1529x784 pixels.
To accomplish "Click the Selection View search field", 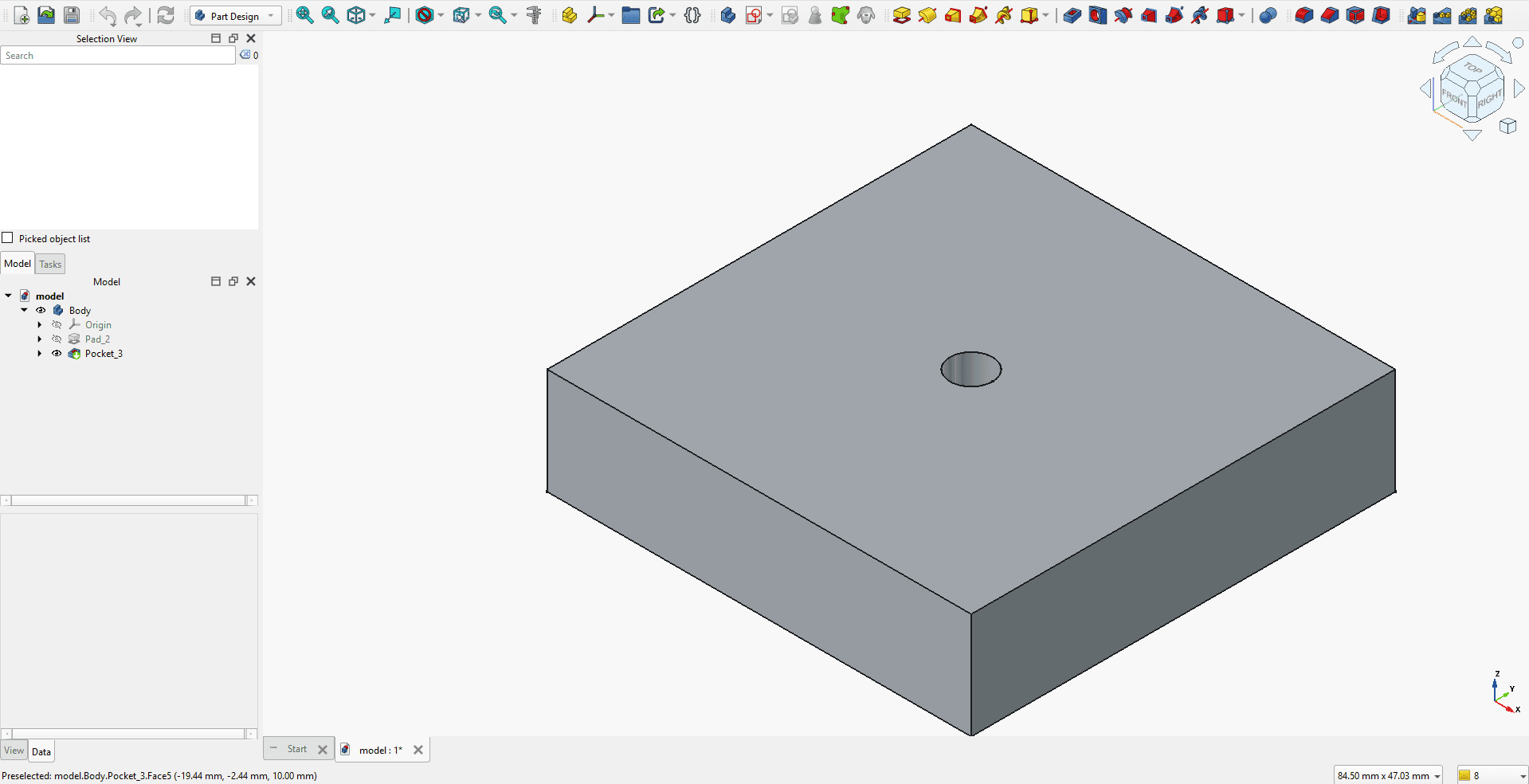I will 118,55.
